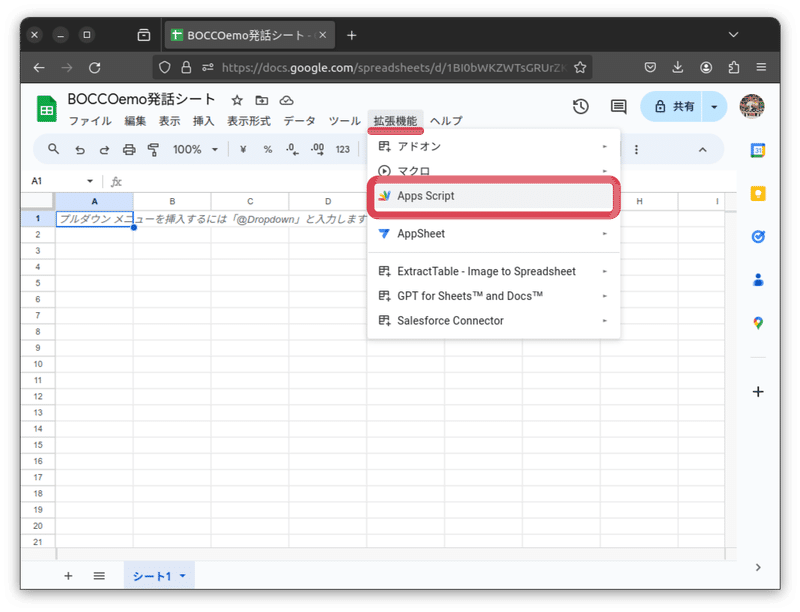Check the cloud document status icon
800x612 pixels.
click(x=287, y=100)
